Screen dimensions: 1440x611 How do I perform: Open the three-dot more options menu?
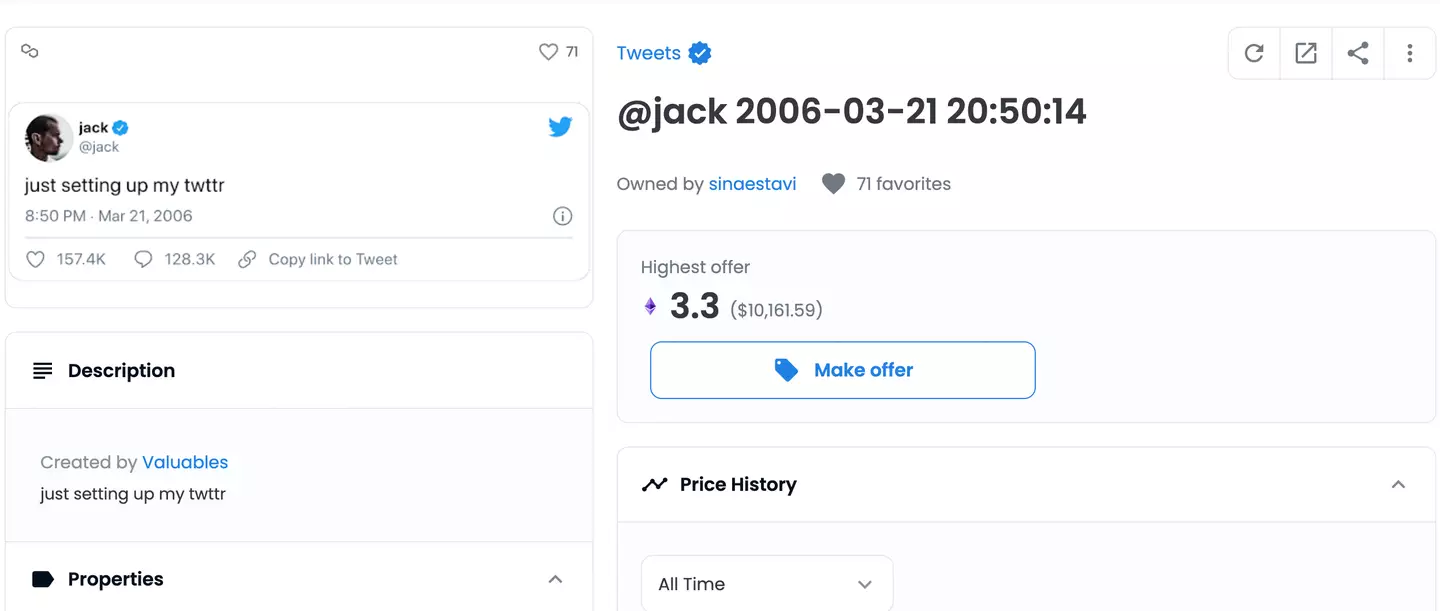click(x=1410, y=54)
